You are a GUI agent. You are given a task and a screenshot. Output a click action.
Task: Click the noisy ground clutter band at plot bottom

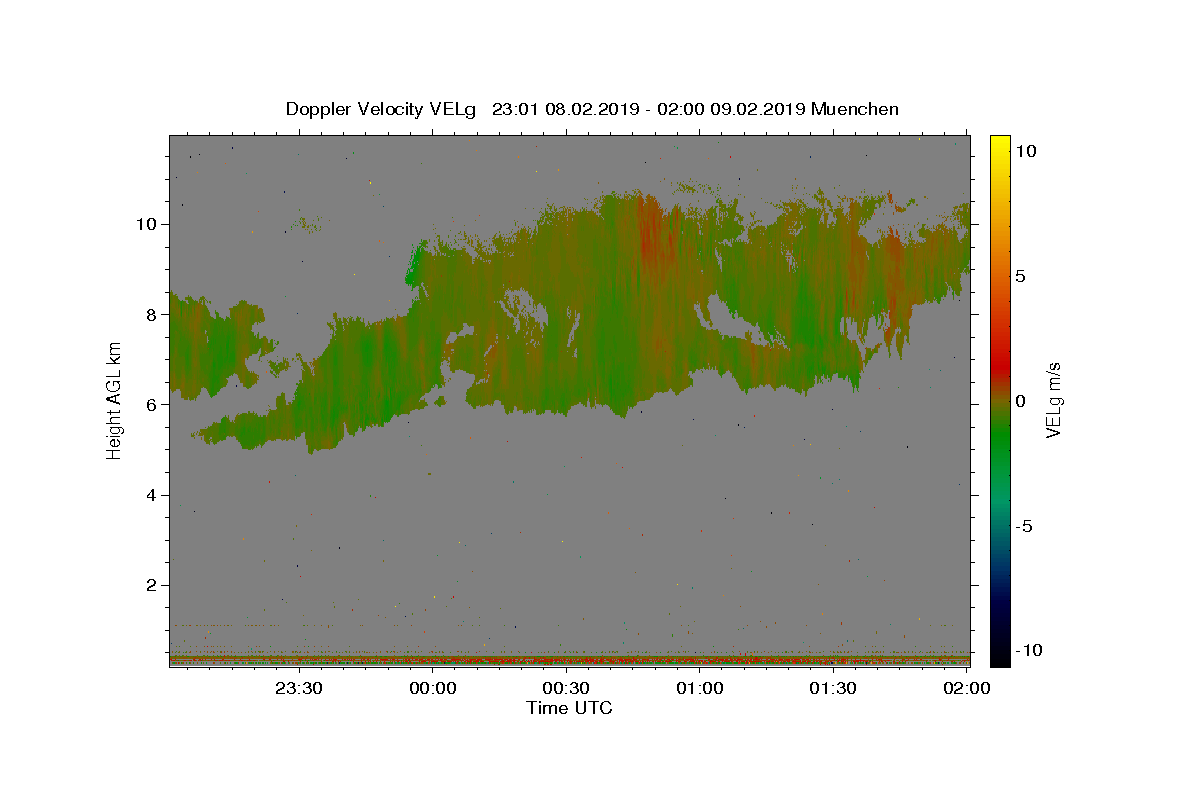point(569,659)
